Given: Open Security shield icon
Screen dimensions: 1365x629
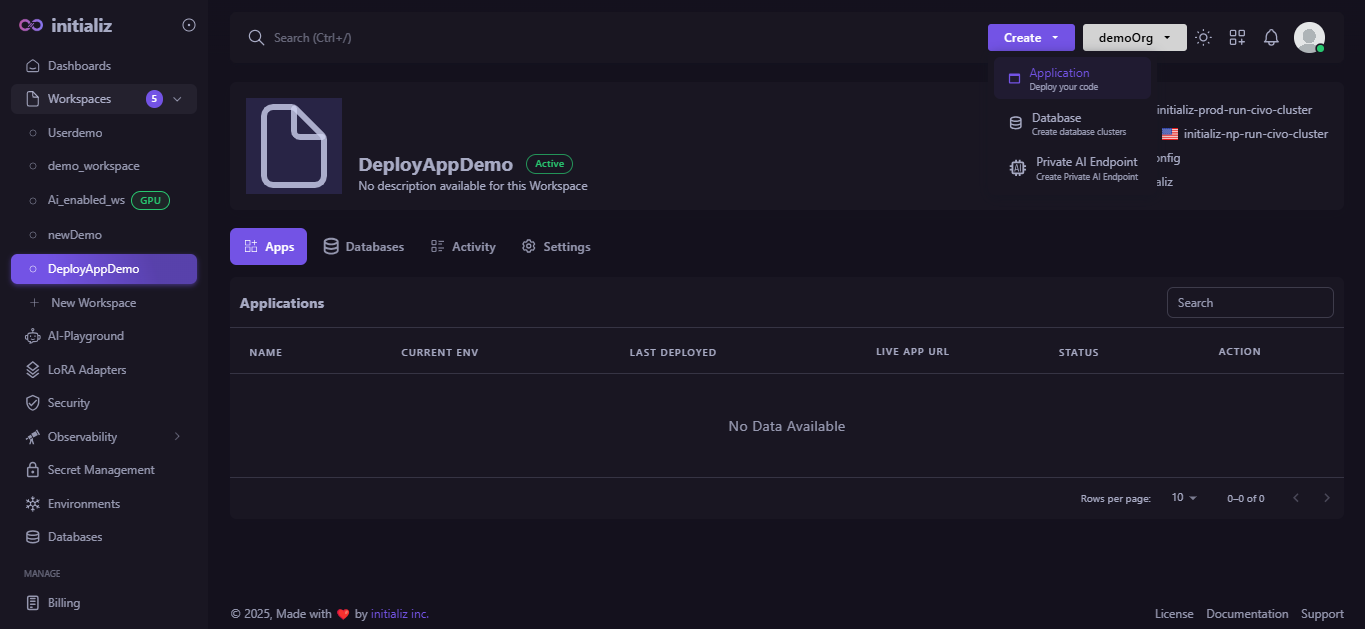Looking at the screenshot, I should (x=33, y=403).
